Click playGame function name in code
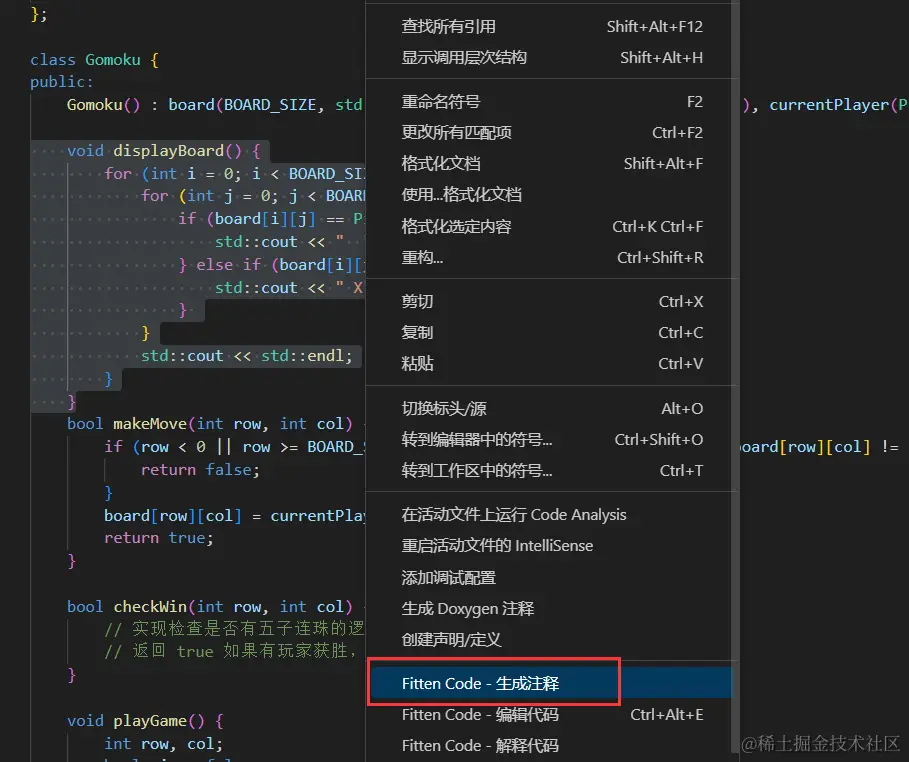Image resolution: width=909 pixels, height=762 pixels. pos(150,721)
